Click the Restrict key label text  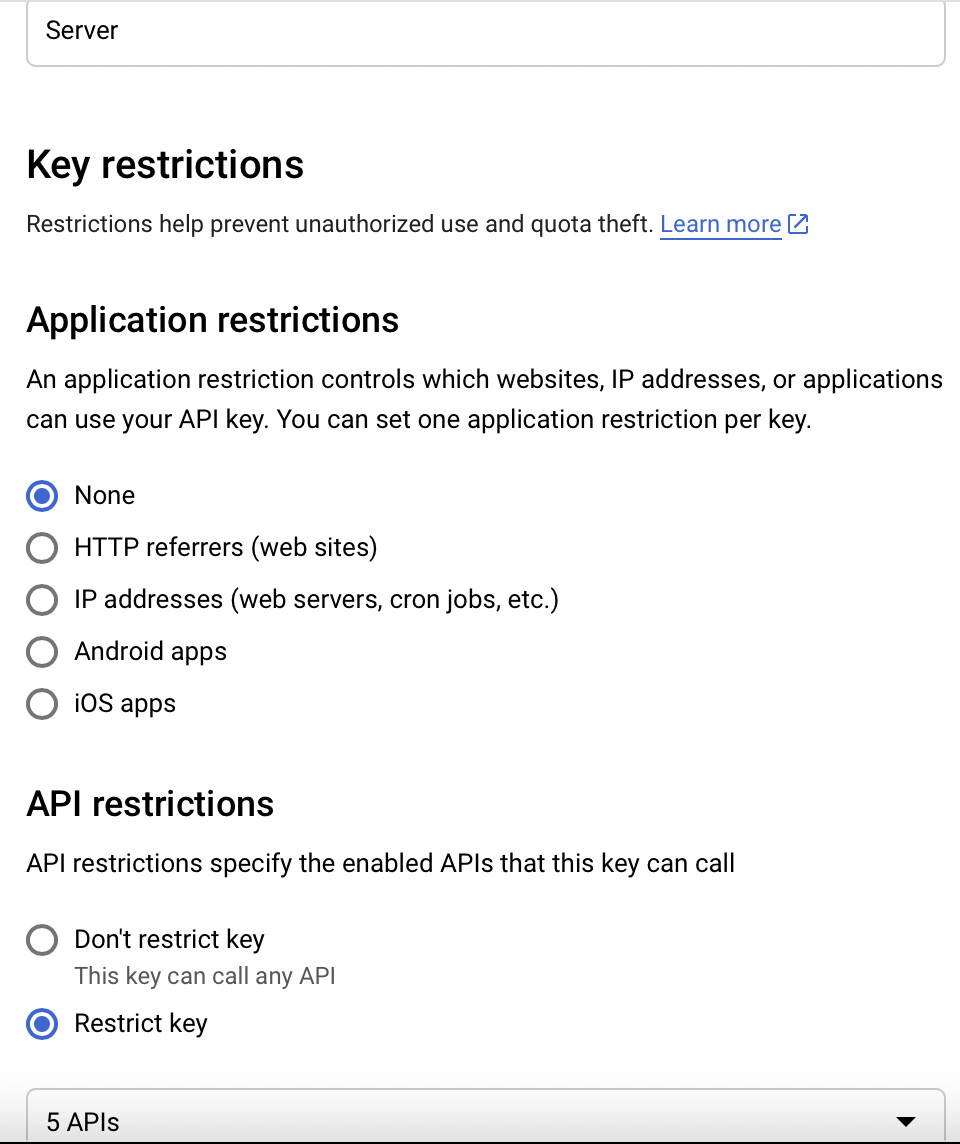click(x=141, y=1023)
